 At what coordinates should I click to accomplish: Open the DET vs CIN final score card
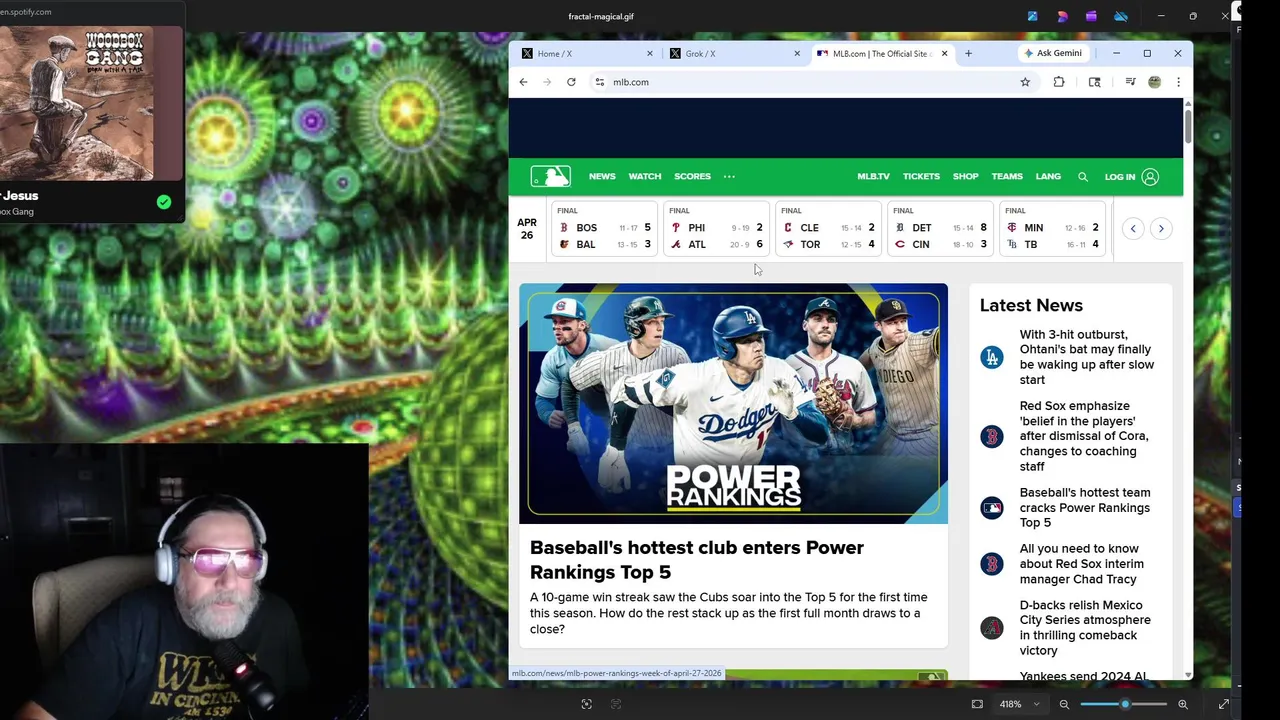click(940, 230)
